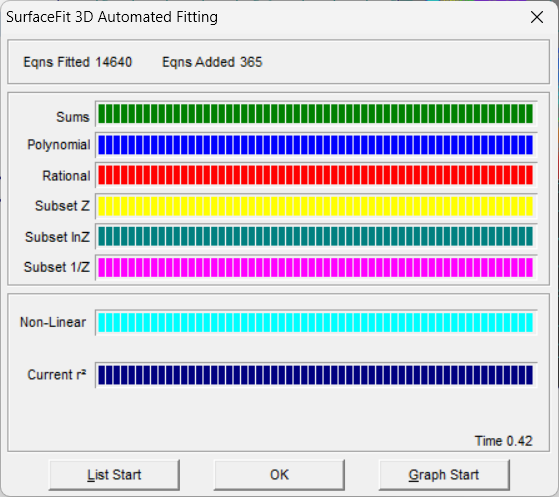Confirm with the OK button
The width and height of the screenshot is (559, 497).
click(279, 475)
